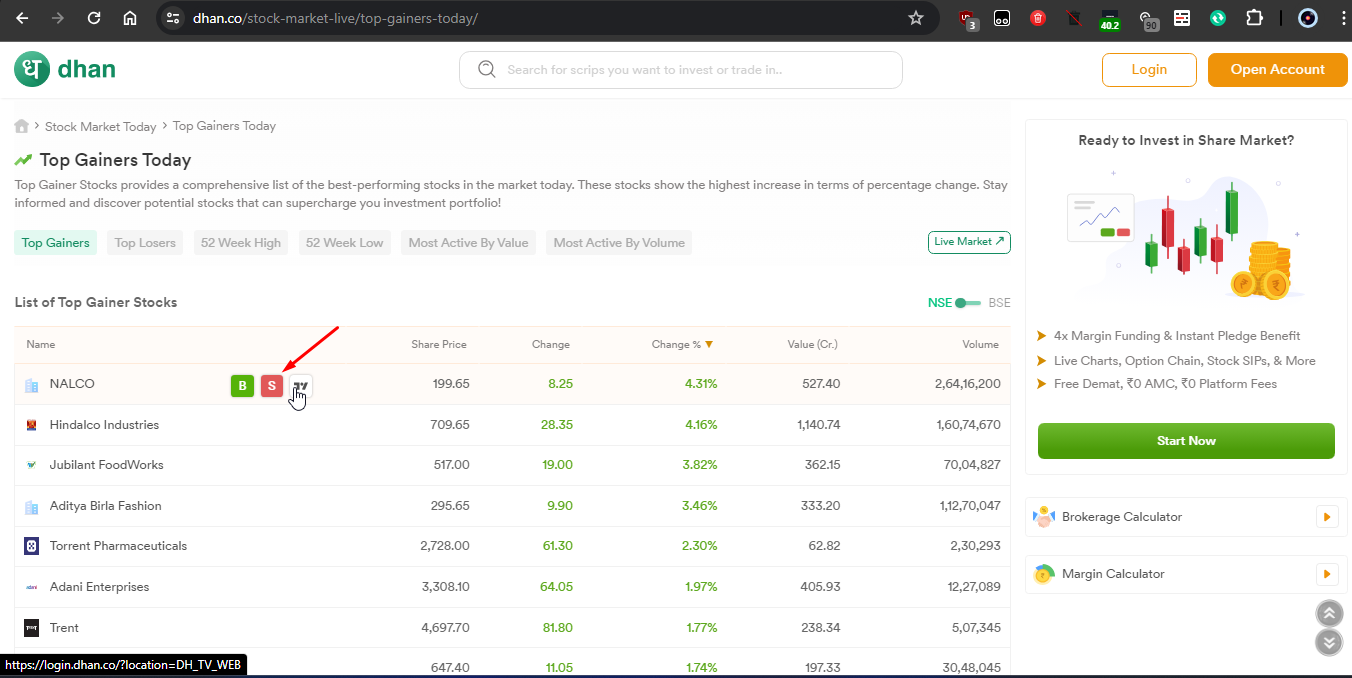Open Trent stock name
1352x678 pixels.
point(64,628)
